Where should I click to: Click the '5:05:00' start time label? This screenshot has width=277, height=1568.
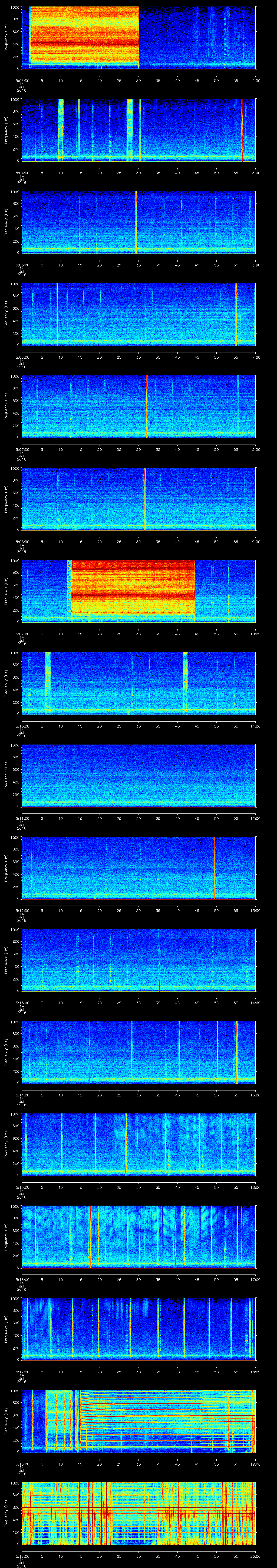pyautogui.click(x=22, y=265)
